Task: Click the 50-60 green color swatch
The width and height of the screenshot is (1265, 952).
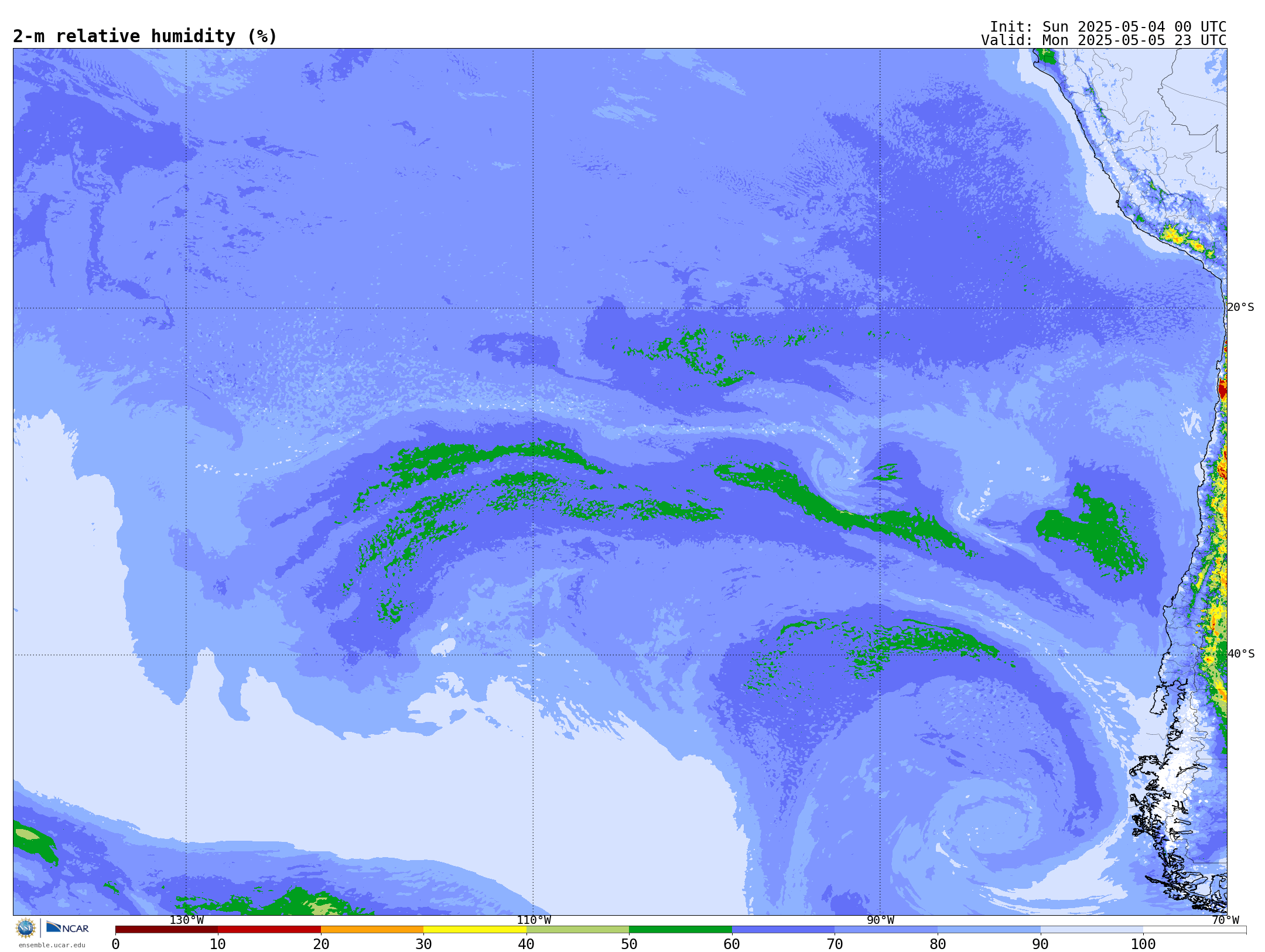Action: click(681, 930)
